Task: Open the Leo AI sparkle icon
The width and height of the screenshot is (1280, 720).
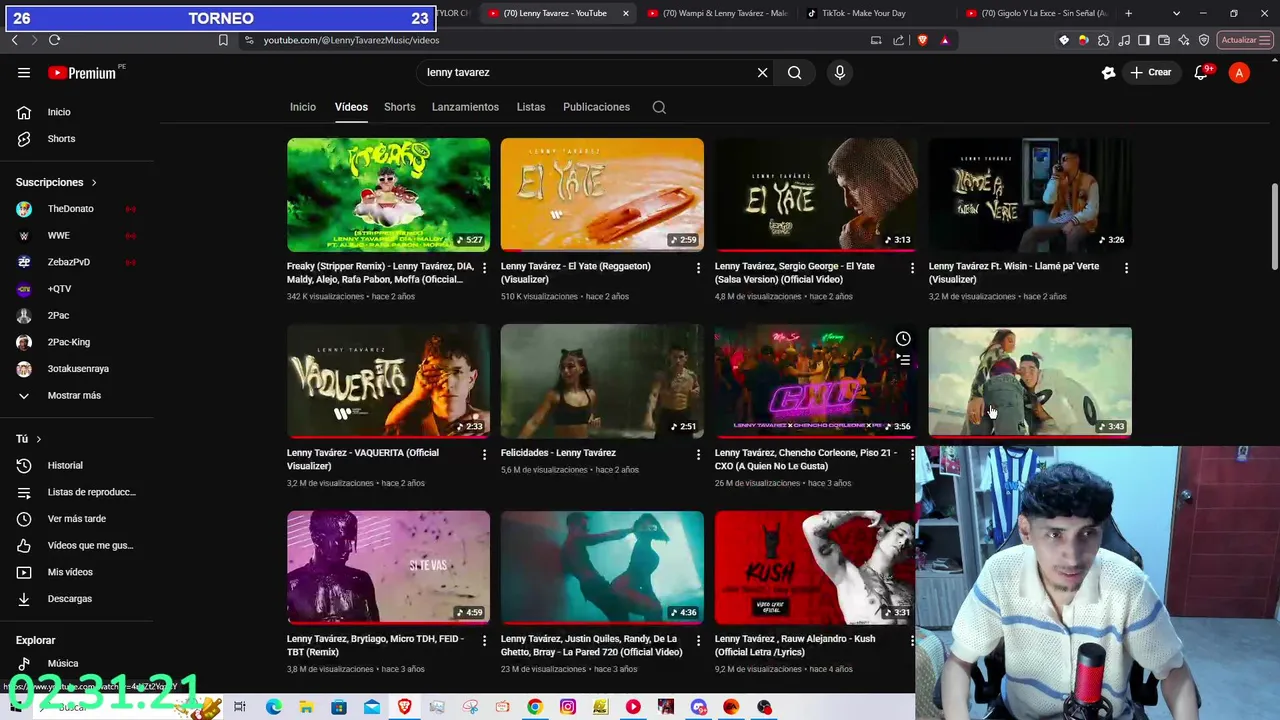Action: (x=1184, y=40)
